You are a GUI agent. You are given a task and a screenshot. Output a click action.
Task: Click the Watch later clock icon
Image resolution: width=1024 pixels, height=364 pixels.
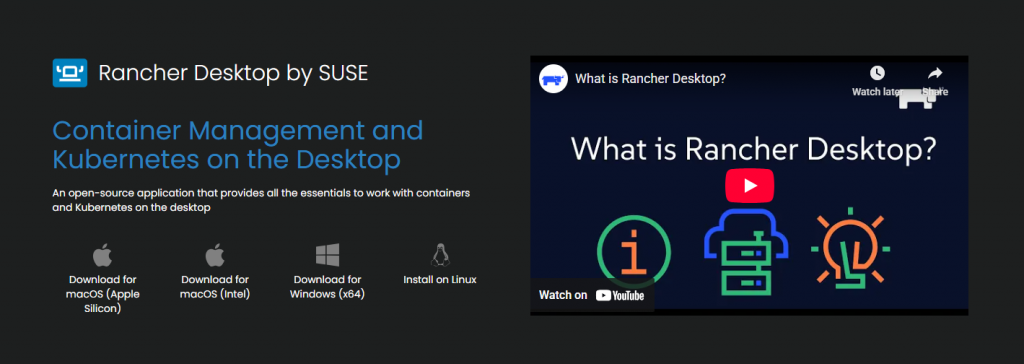[876, 73]
